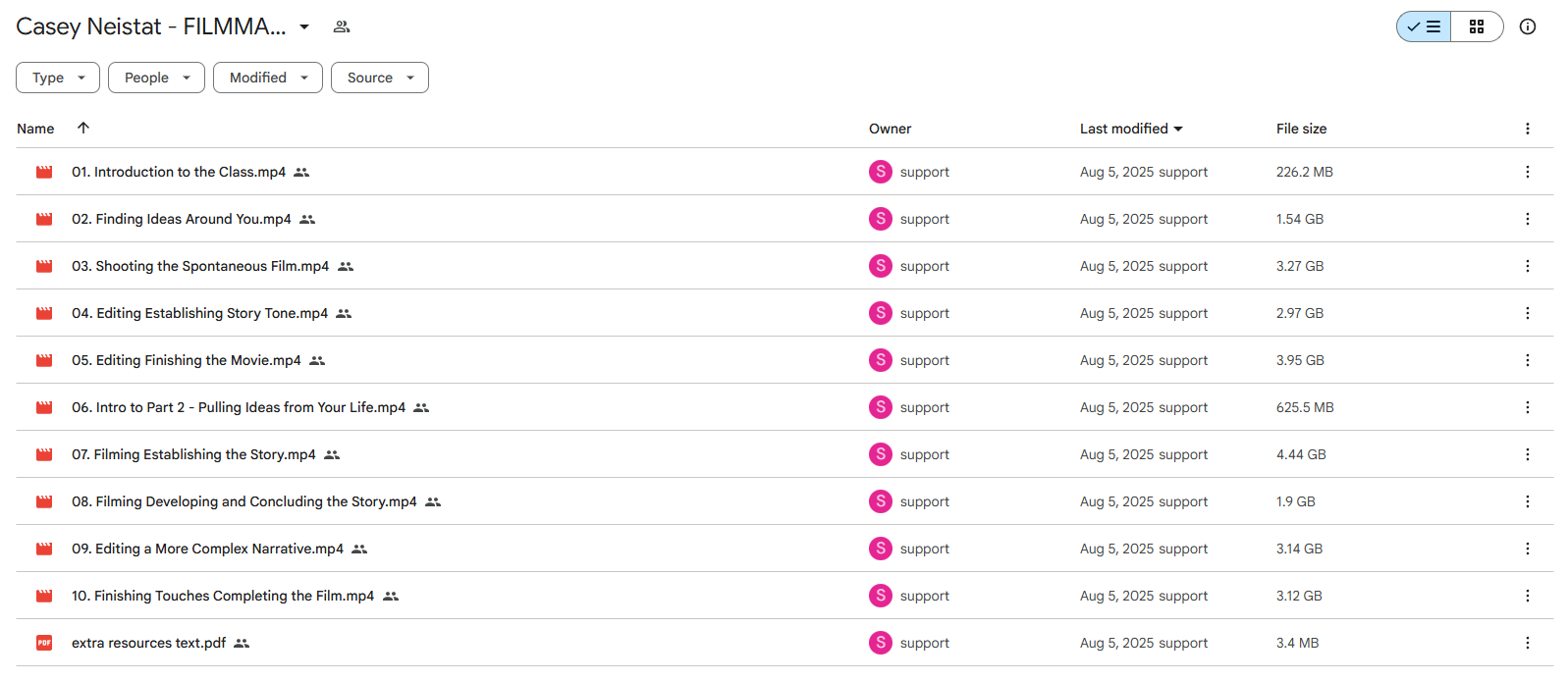The image size is (1568, 681).
Task: Click the Name column header
Action: click(35, 129)
